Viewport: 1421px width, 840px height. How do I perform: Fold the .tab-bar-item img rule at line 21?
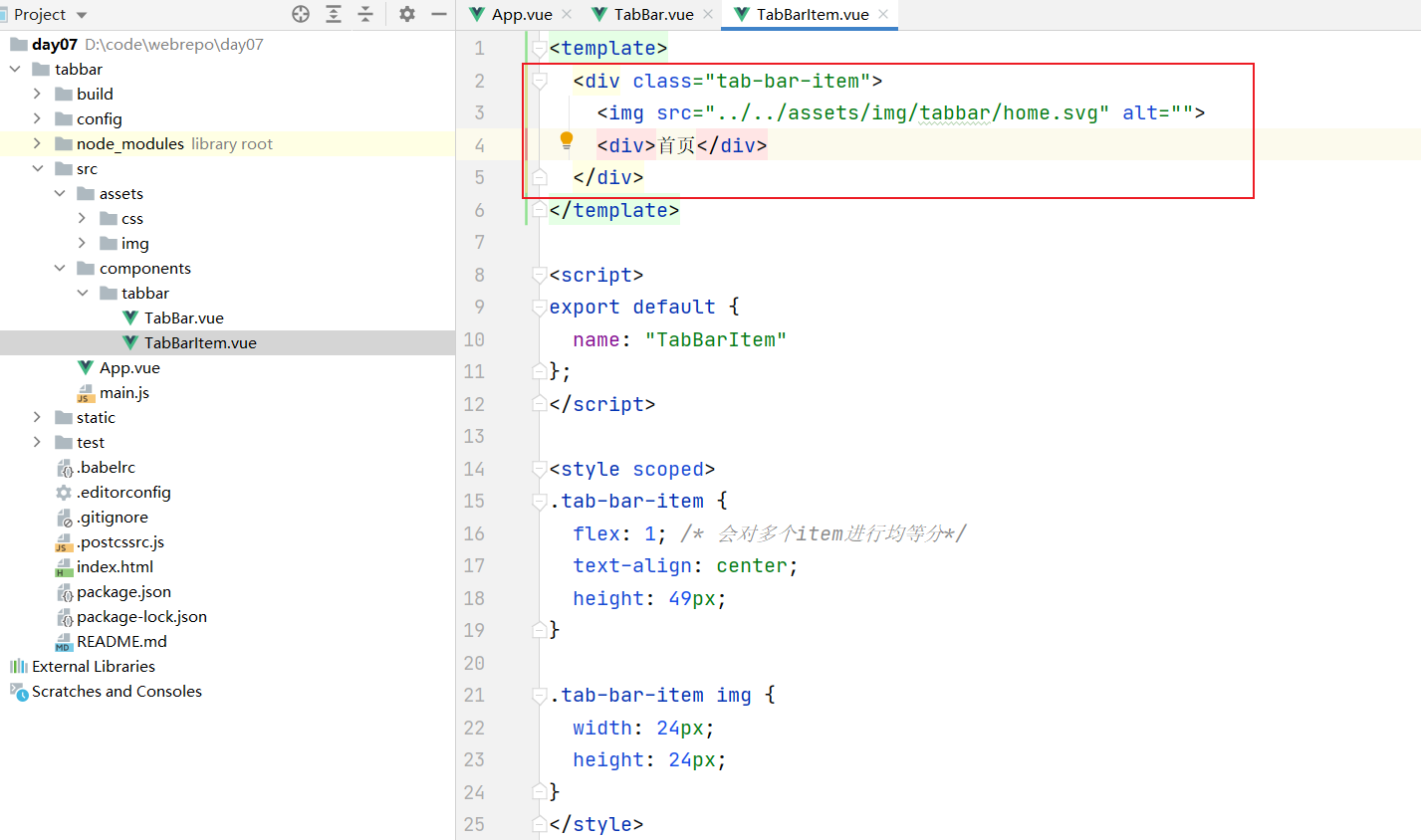point(539,695)
